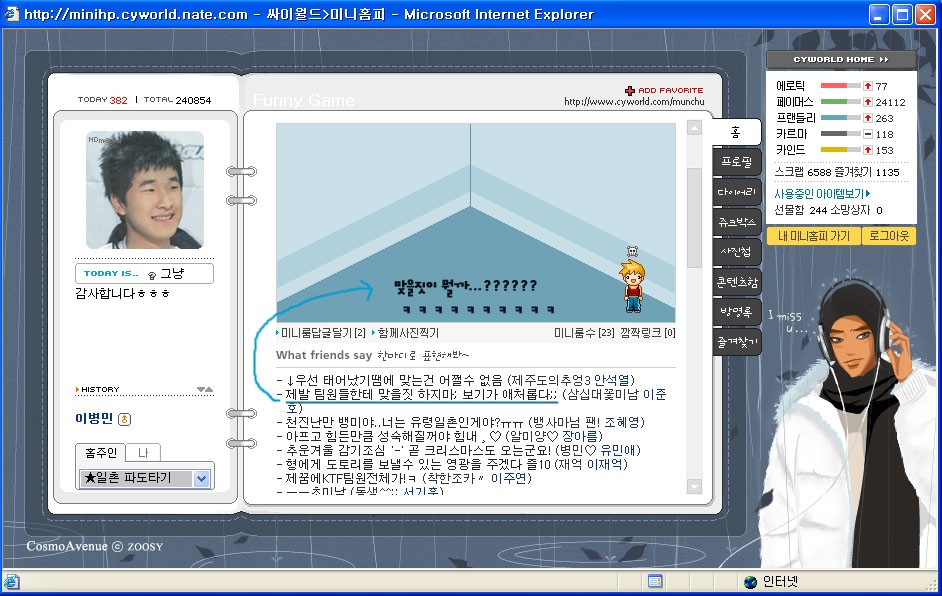Click the 인터넷 zone globe icon
The height and width of the screenshot is (596, 942).
(750, 582)
